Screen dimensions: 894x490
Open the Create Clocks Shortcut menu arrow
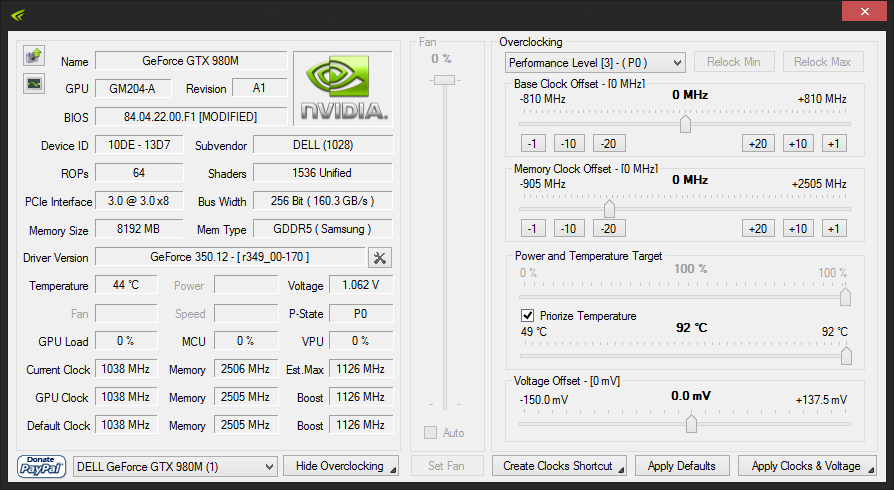621,470
